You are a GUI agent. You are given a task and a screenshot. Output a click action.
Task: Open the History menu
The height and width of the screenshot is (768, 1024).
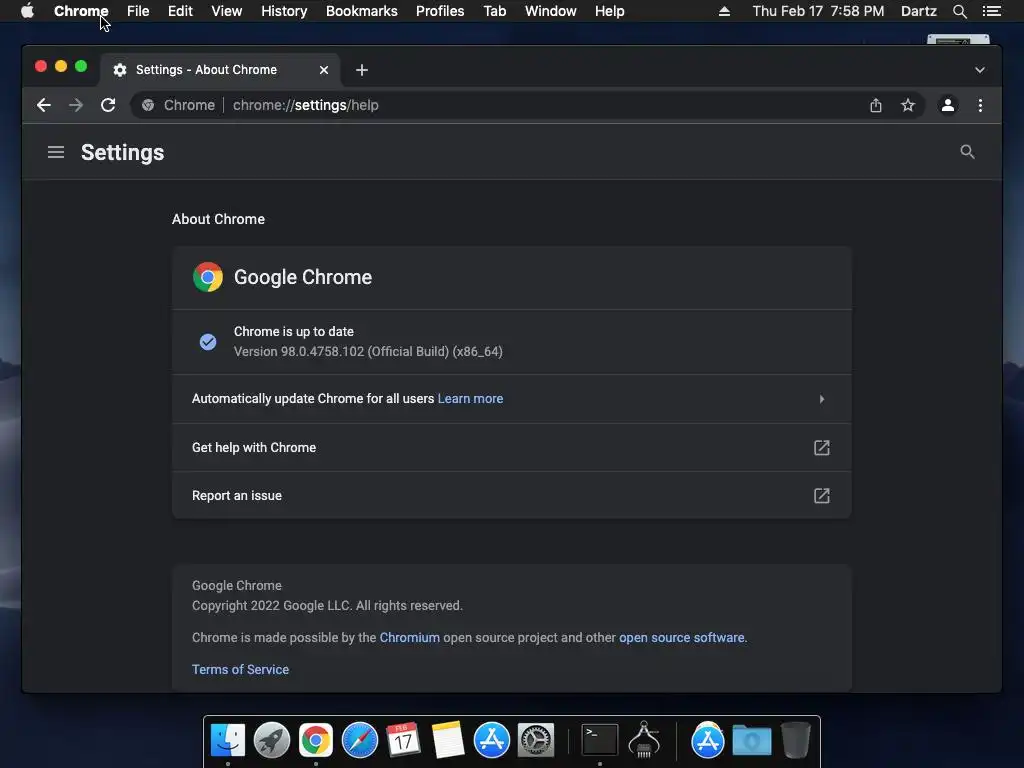tap(284, 11)
